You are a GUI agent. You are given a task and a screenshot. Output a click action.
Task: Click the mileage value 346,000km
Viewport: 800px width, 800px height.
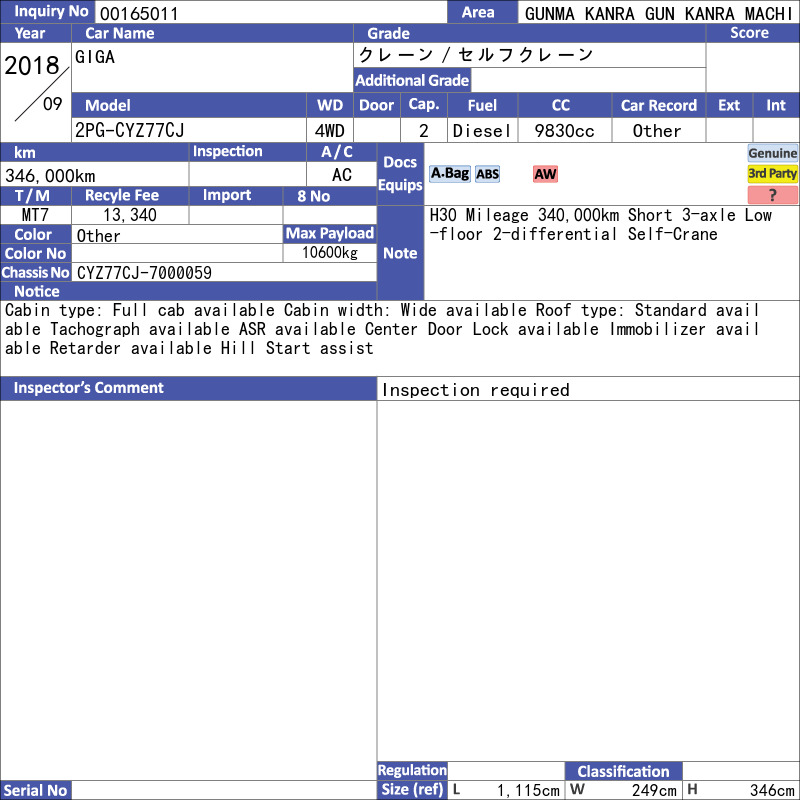50,176
